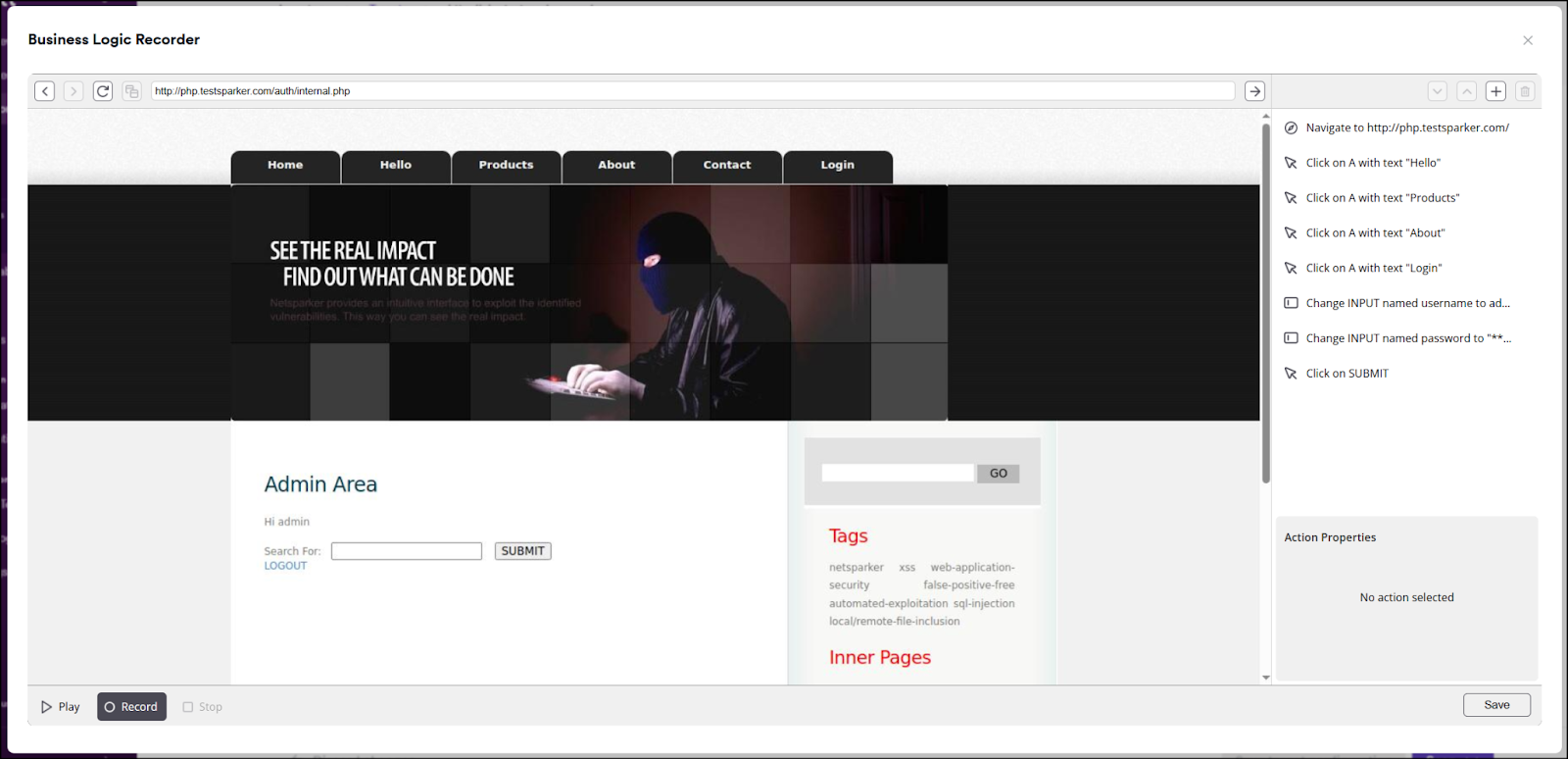1568x759 pixels.
Task: Click the LOGOUT link
Action: [x=285, y=566]
